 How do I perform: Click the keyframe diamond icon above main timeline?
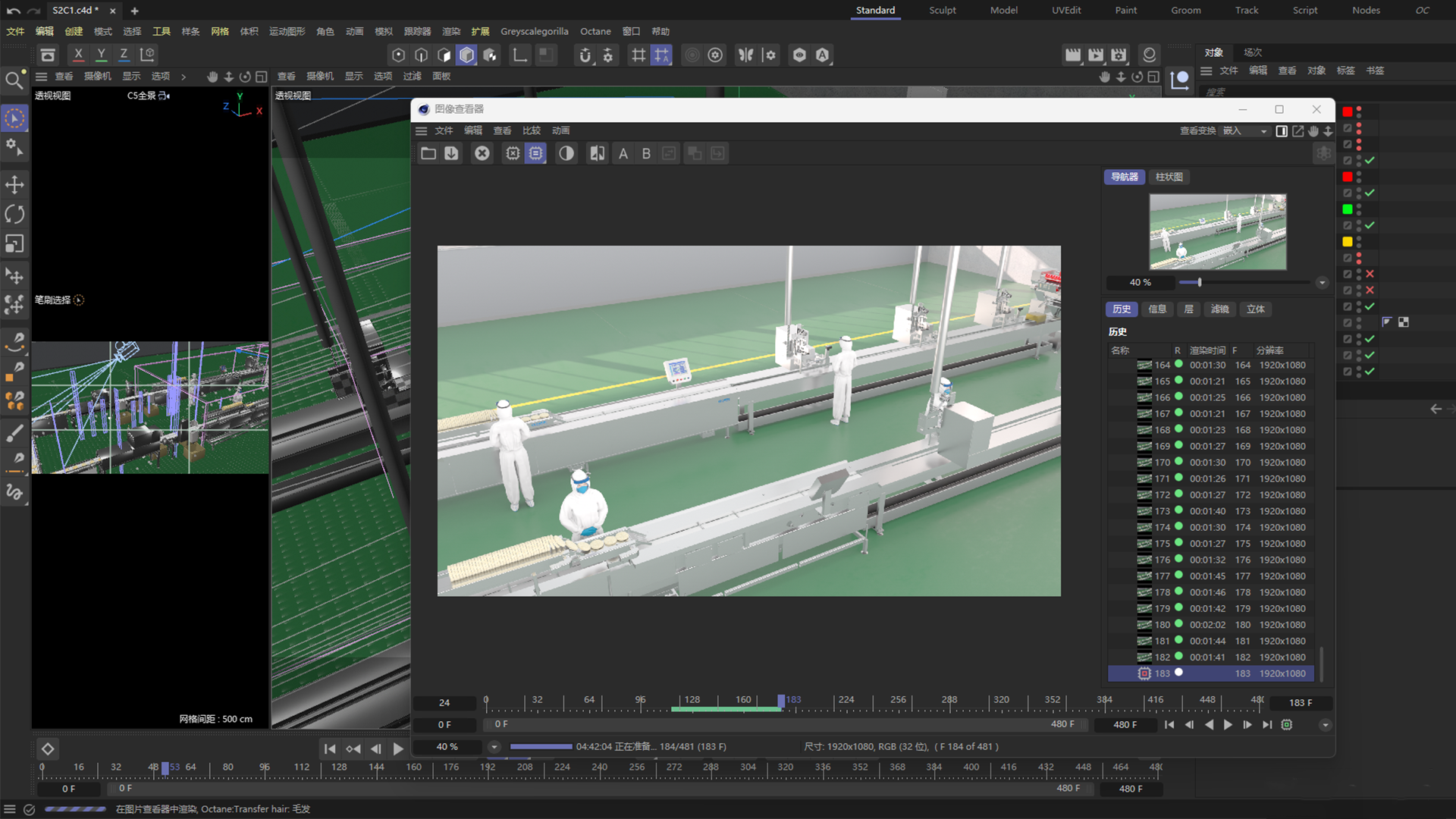click(x=48, y=749)
